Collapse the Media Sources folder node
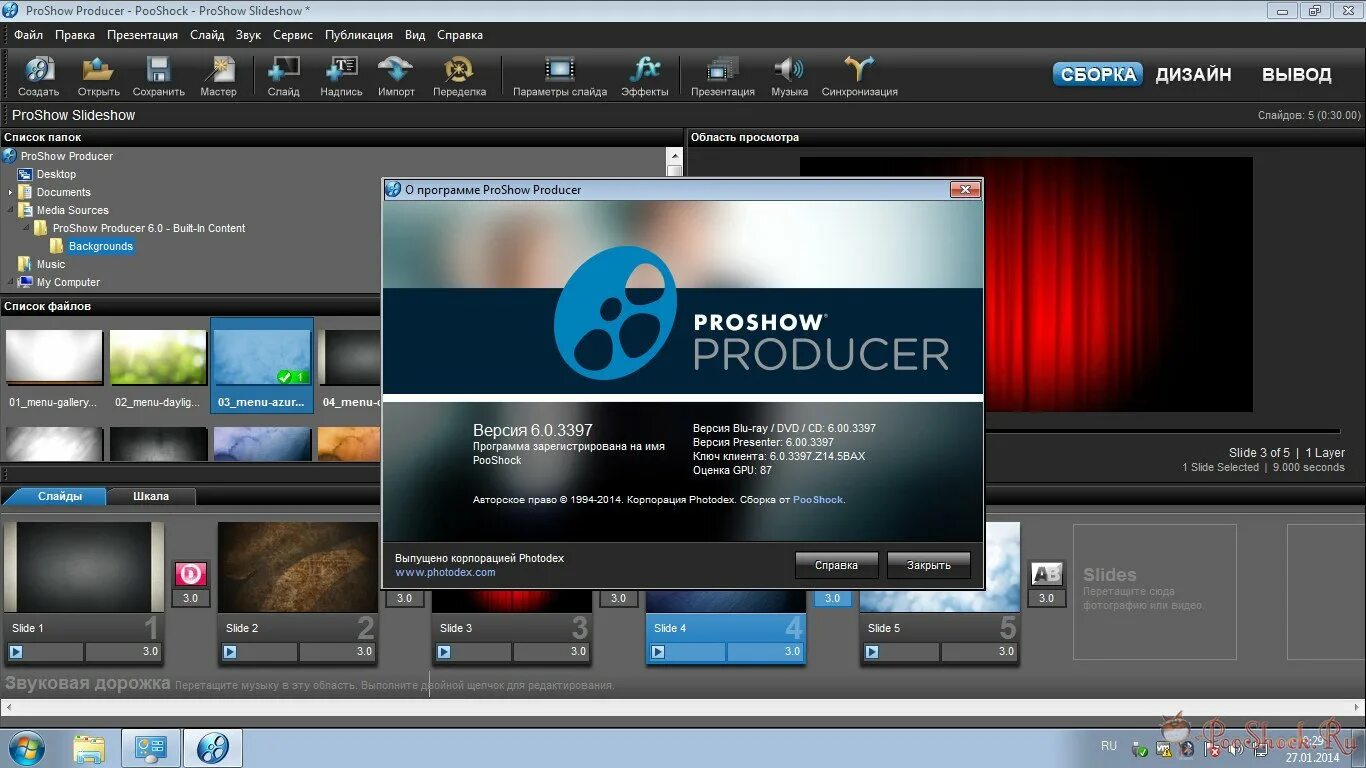The height and width of the screenshot is (768, 1366). tap(11, 210)
